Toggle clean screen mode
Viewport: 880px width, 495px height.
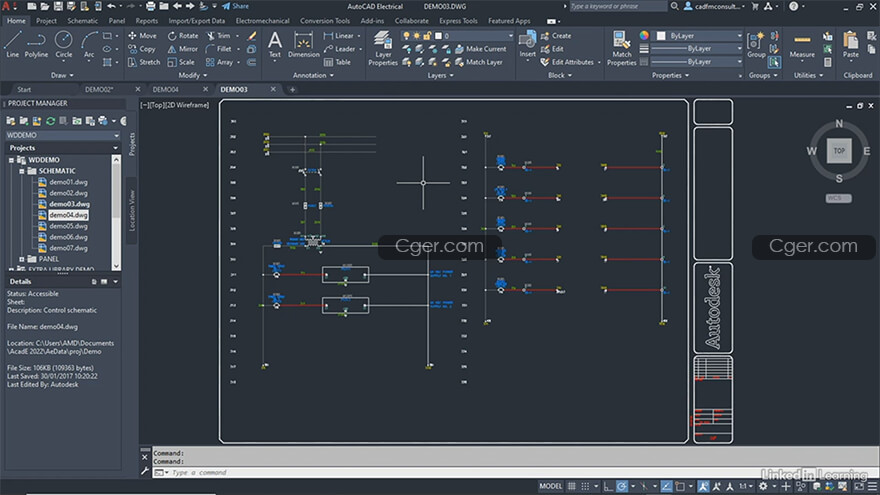[859, 486]
